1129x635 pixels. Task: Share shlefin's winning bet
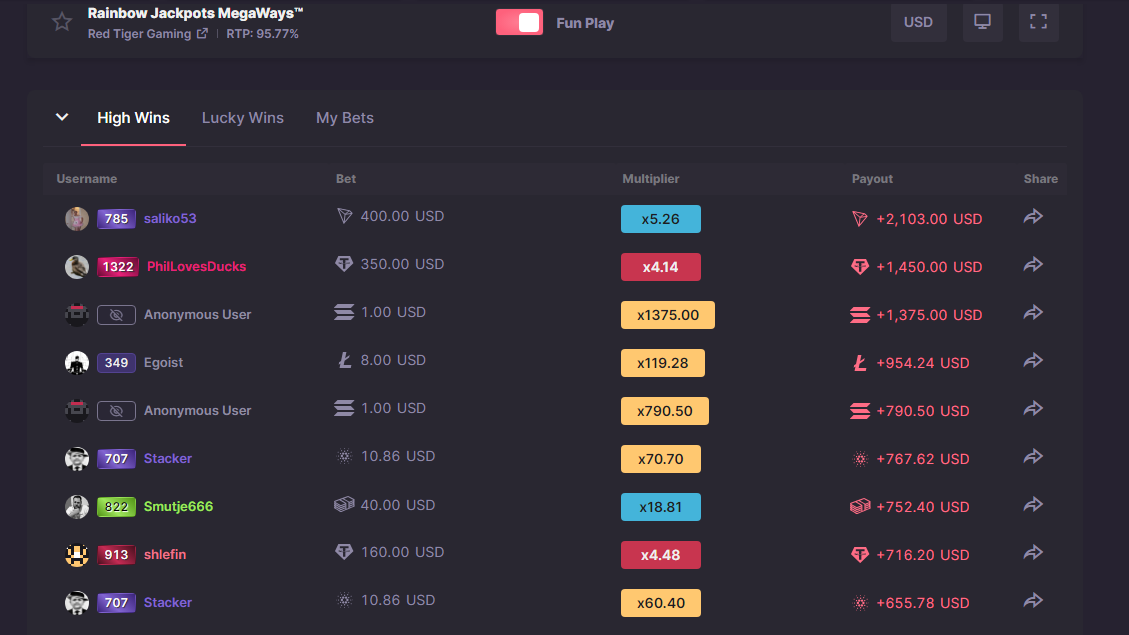(1033, 553)
